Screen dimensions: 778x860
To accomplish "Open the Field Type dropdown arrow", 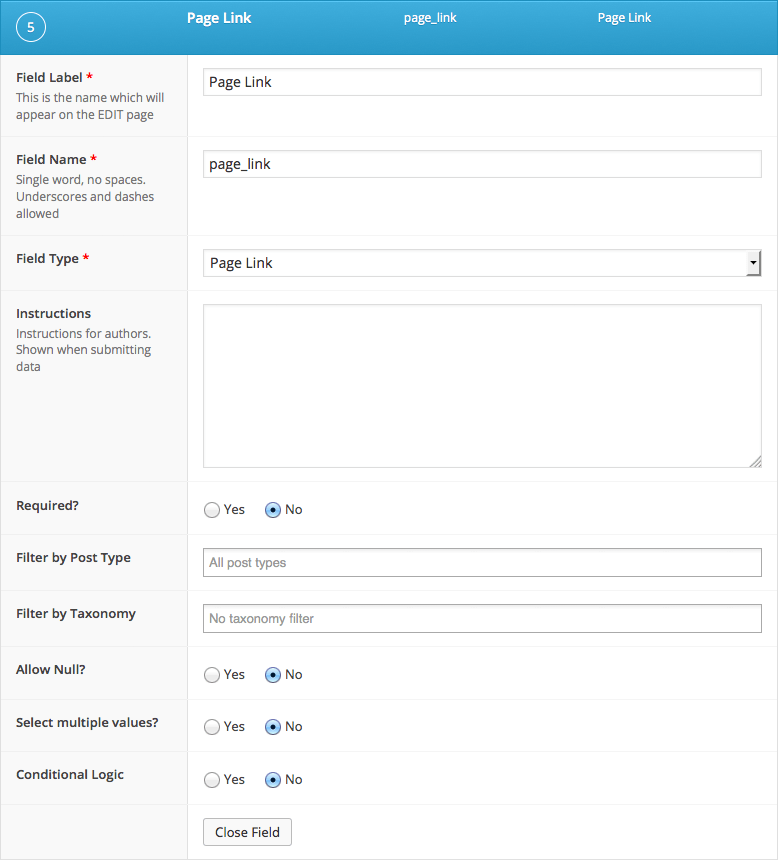I will [753, 263].
